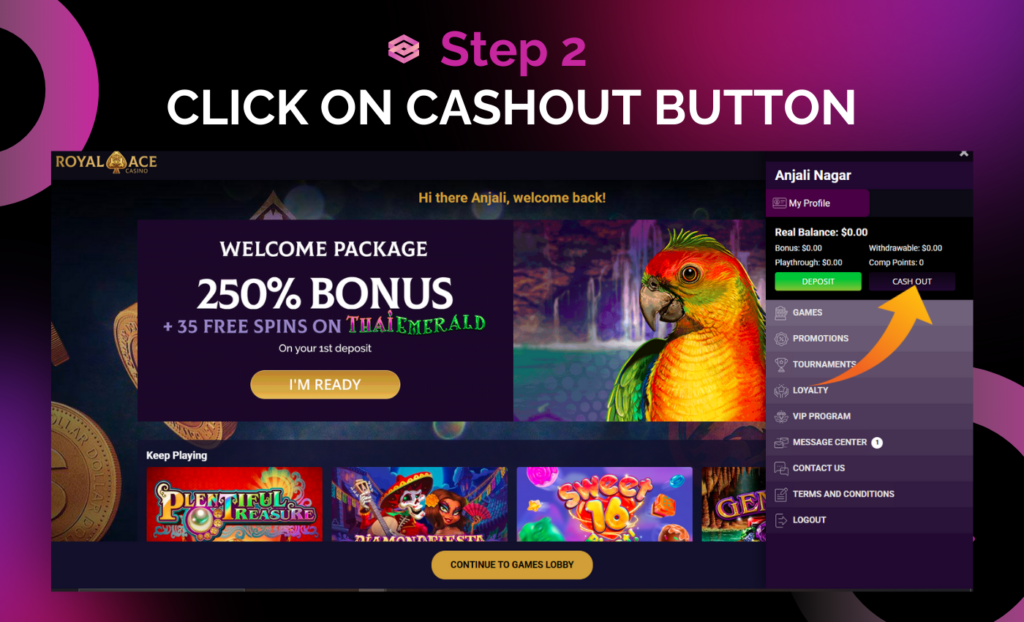
Task: Click the green Deposit button
Action: coord(818,282)
